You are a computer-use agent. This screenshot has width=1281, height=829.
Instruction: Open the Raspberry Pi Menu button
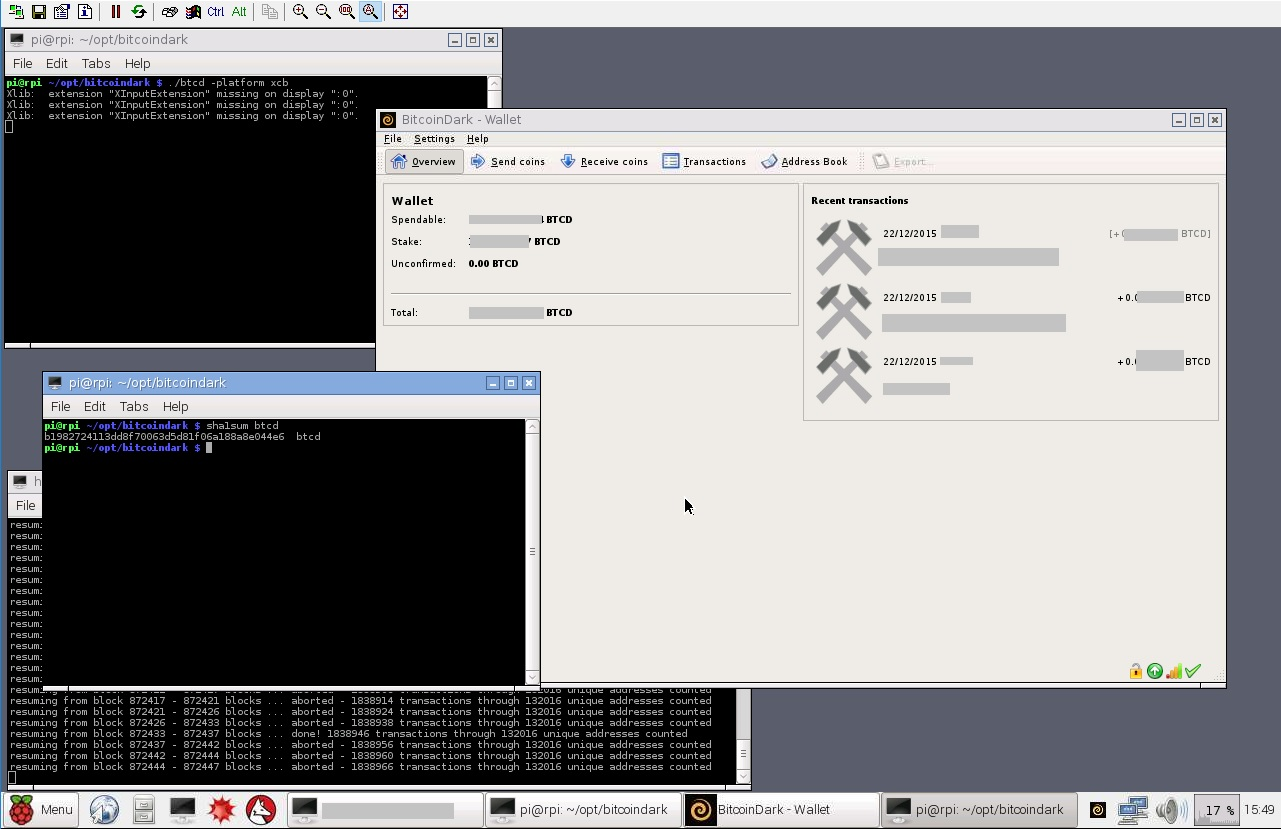(42, 810)
